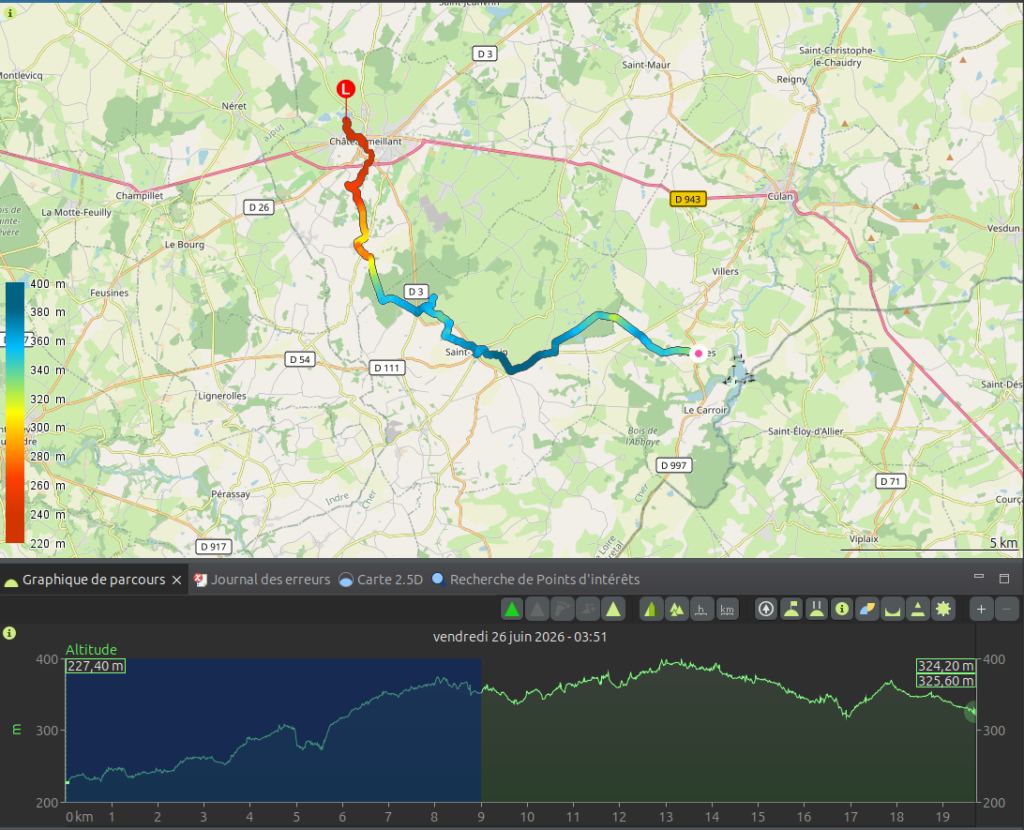Viewport: 1024px width, 830px height.
Task: Click the D 54 road label on map
Action: [300, 359]
